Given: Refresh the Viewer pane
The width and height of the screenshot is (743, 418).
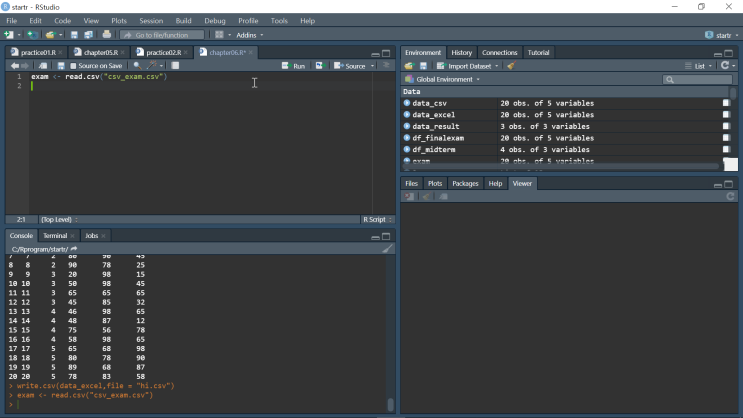Looking at the screenshot, I should click(x=730, y=196).
